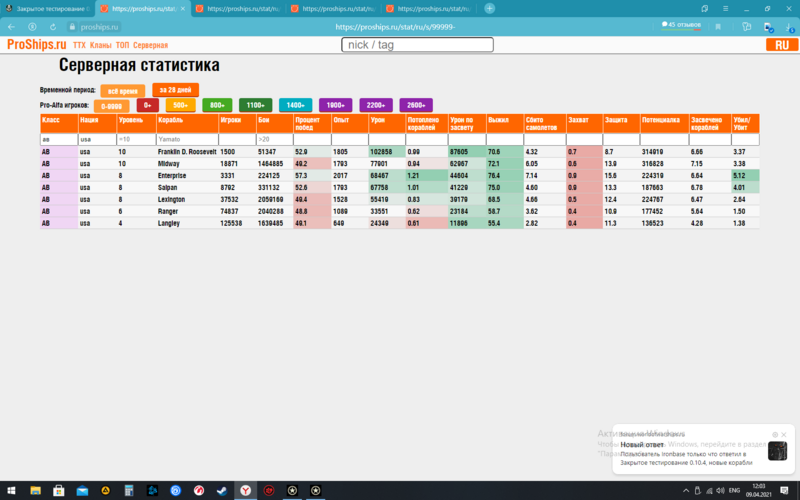Open a new browser tab with plus

pos(489,8)
